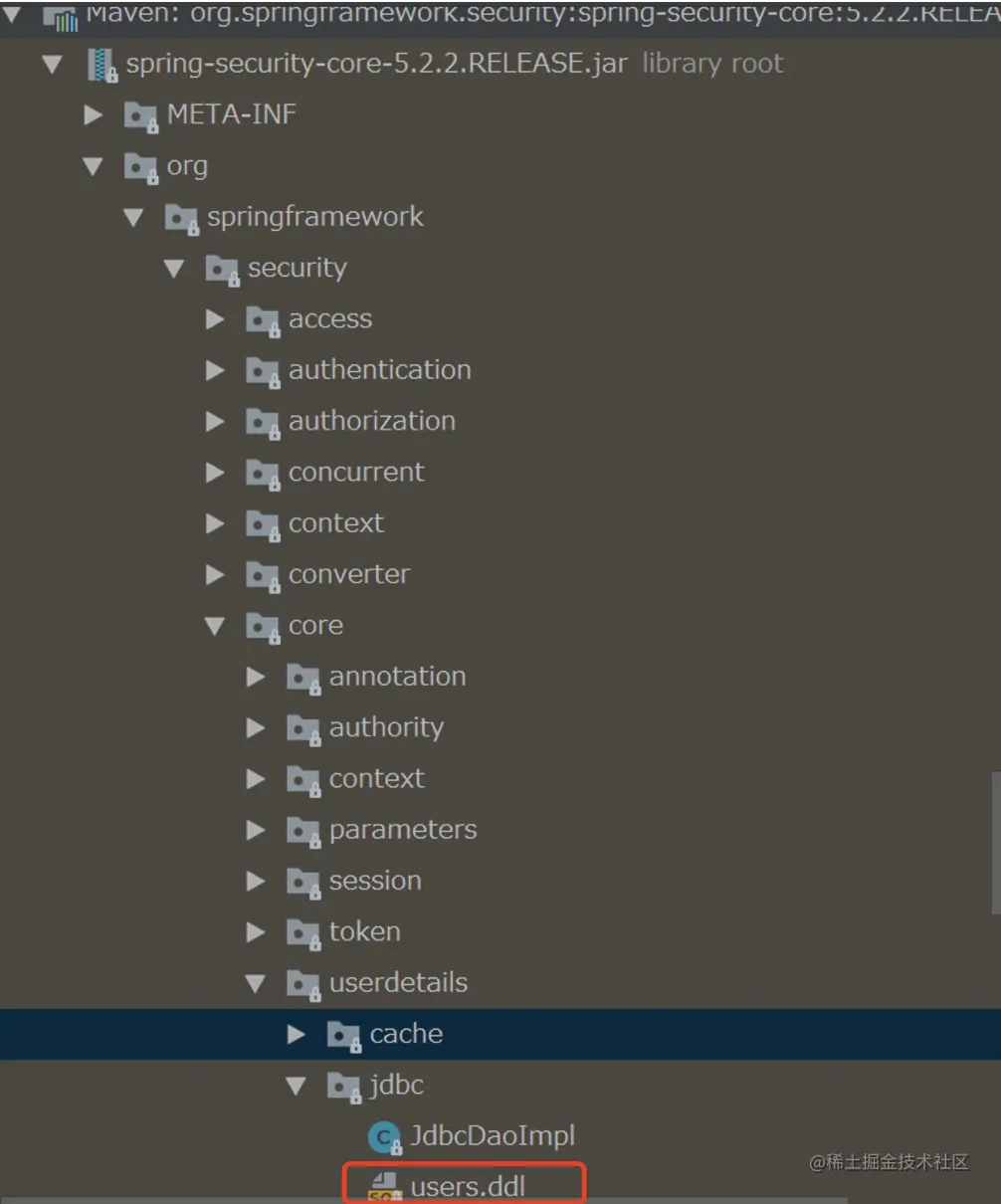
Task: Collapse the org package arrow
Action: (94, 166)
